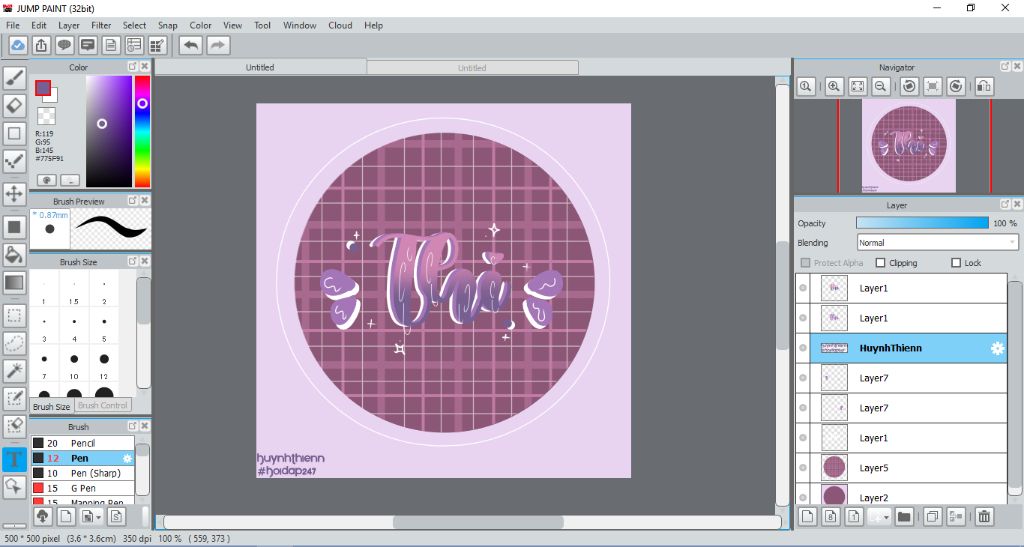This screenshot has width=1024, height=547.
Task: Select the Select Pen tool
Action: (x=14, y=398)
